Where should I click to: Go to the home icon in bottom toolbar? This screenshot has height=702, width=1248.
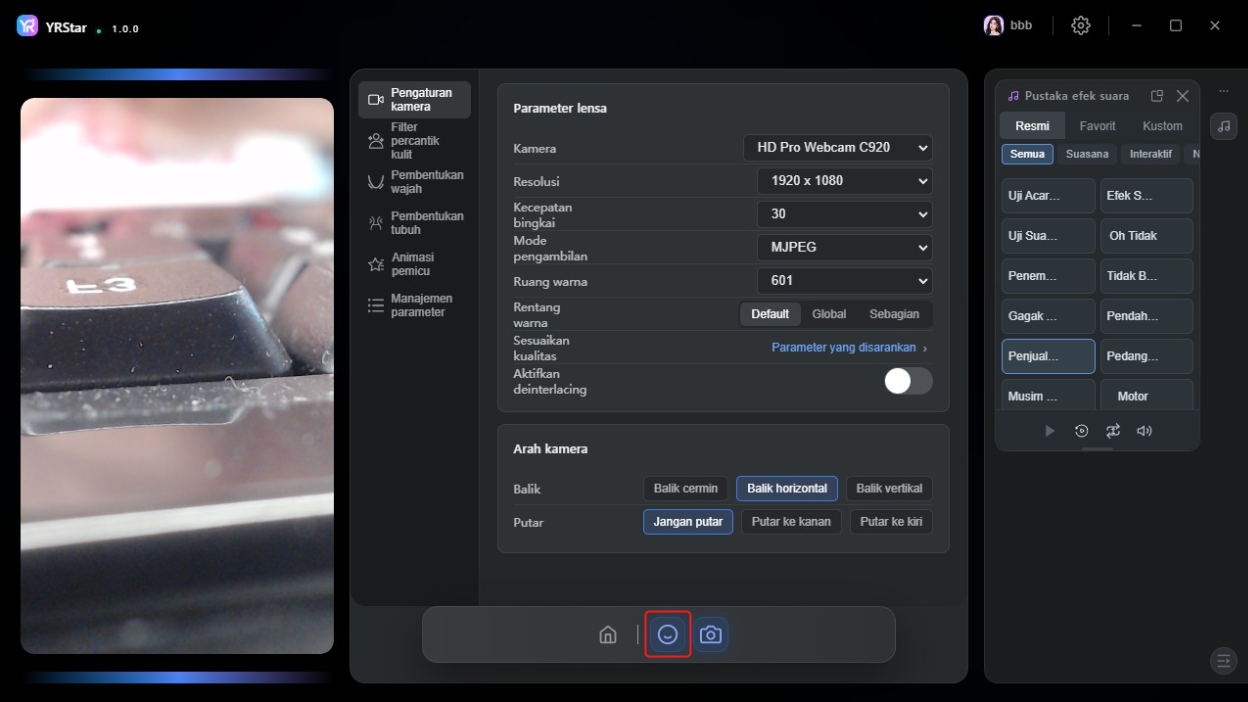[608, 635]
